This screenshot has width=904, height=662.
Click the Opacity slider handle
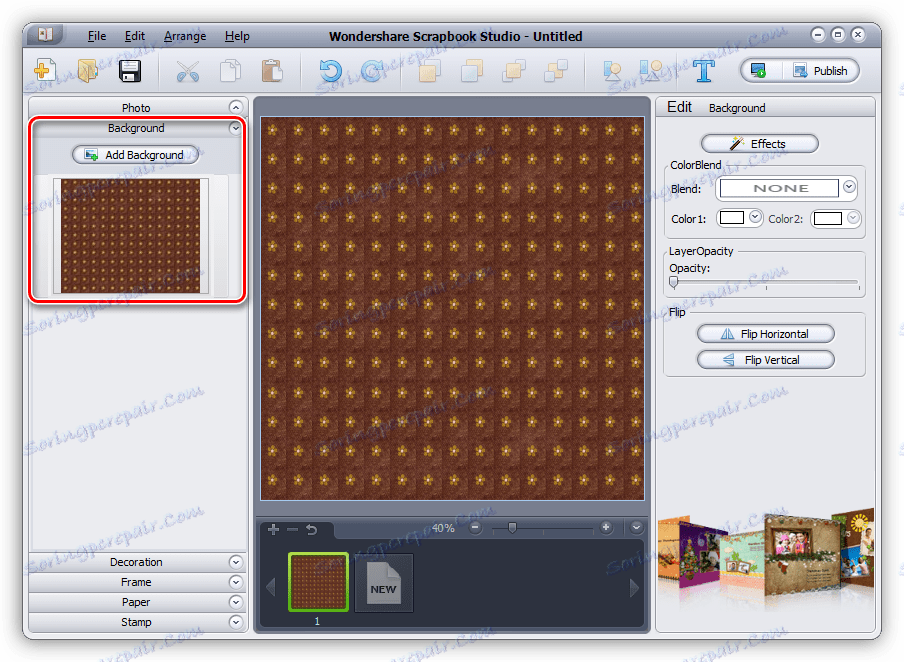click(x=673, y=282)
